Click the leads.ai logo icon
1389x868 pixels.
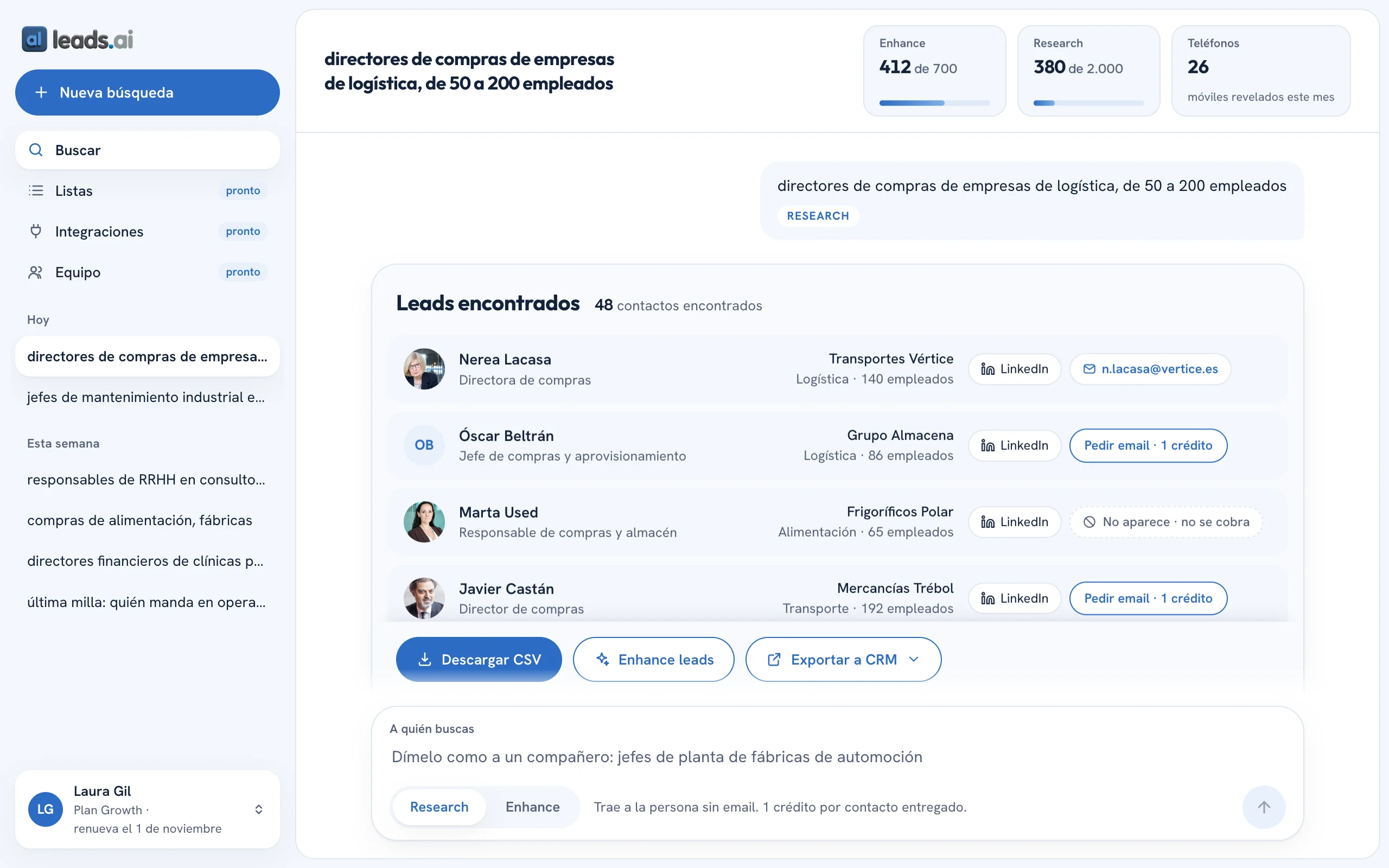[34, 39]
